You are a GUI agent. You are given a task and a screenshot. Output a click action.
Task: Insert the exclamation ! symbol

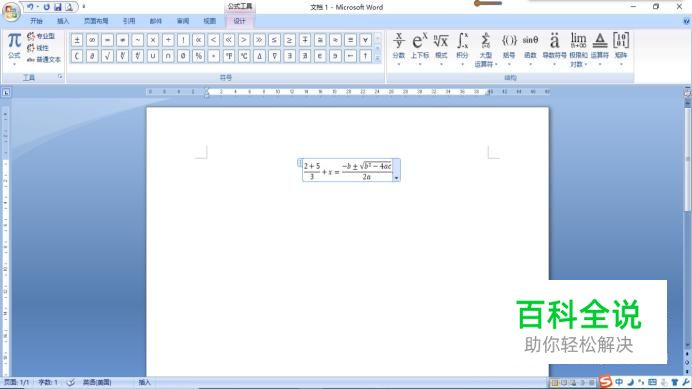[183, 40]
